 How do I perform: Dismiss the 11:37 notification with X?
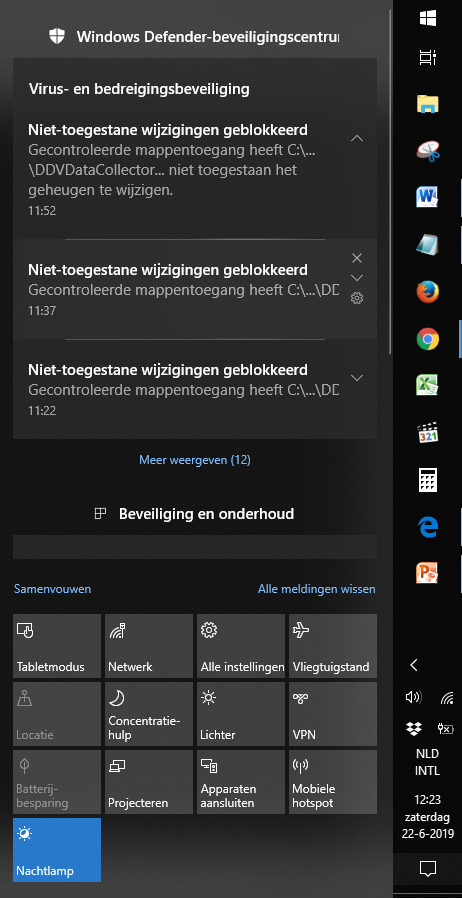coord(357,258)
